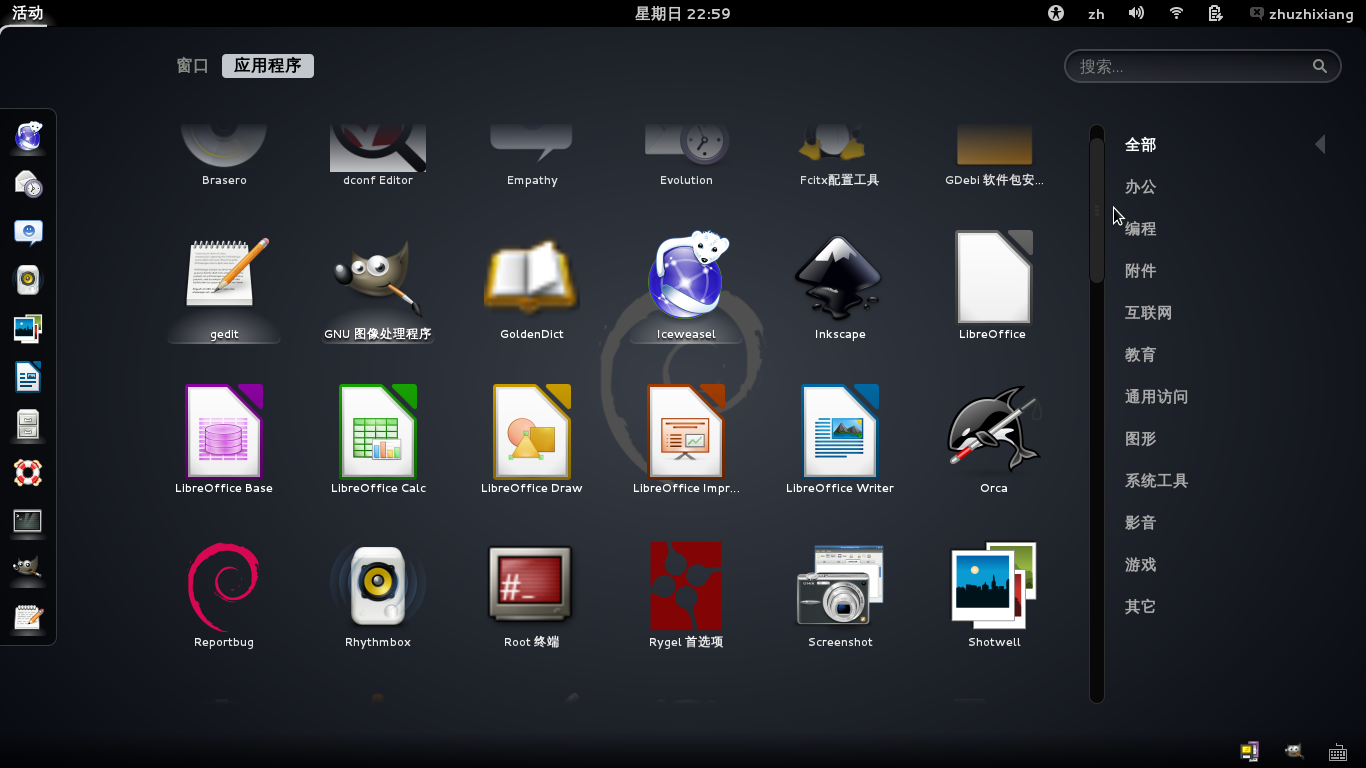Select the 游戏 category

tap(1140, 565)
